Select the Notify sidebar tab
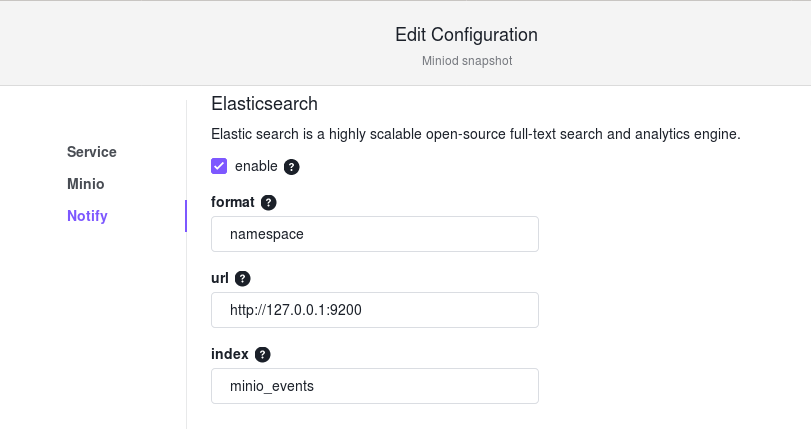Screen dimensions: 811x429 (87, 216)
